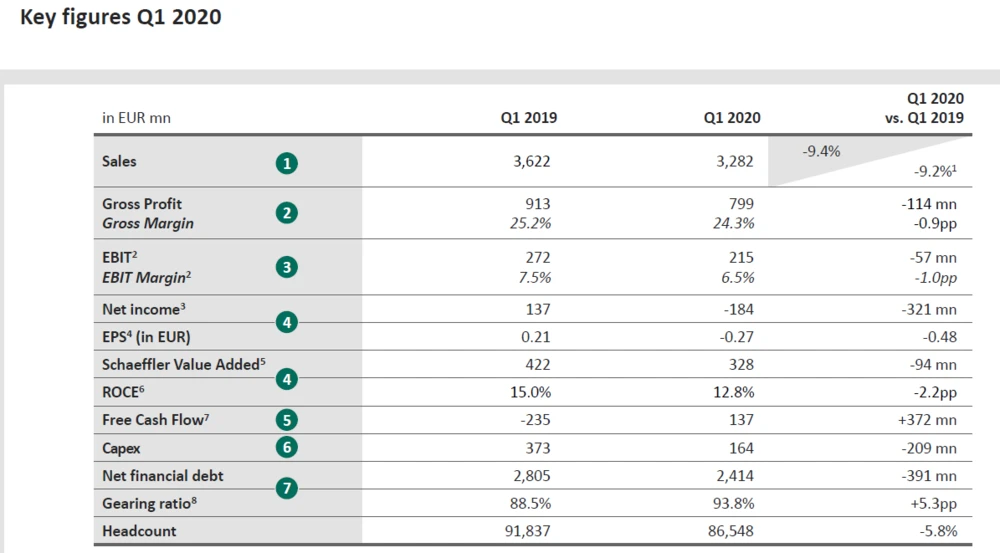Viewport: 1000px width, 553px height.
Task: Click the number 7 badge beside Net financial debt
Action: [x=287, y=490]
